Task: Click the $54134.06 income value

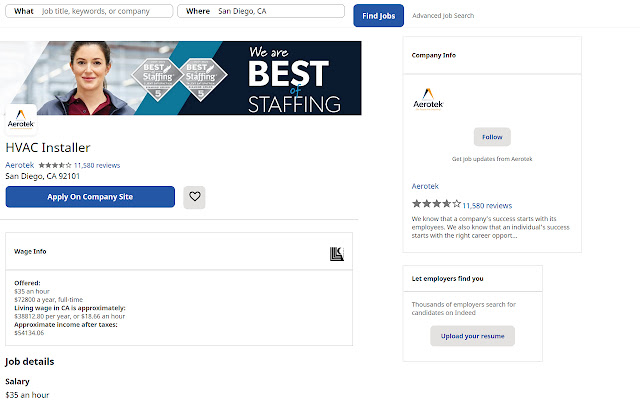Action: pyautogui.click(x=29, y=333)
